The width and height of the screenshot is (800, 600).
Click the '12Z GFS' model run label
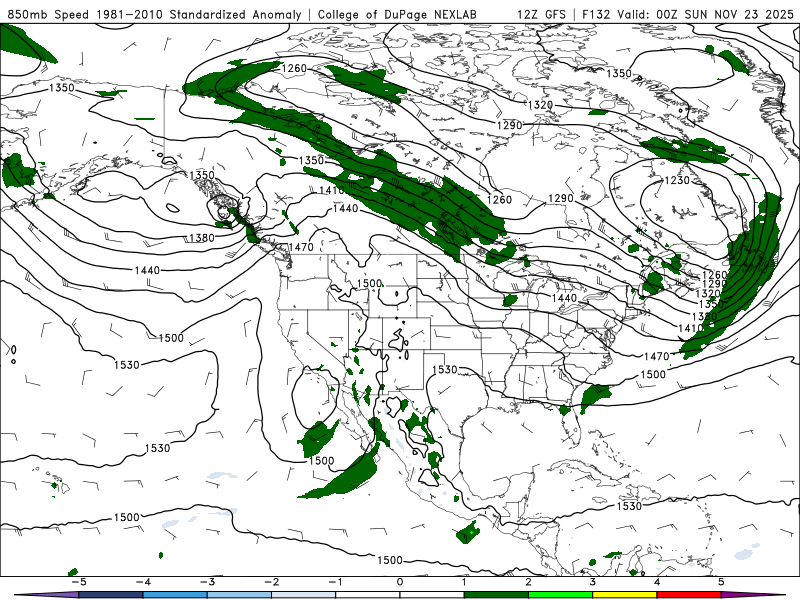click(541, 14)
